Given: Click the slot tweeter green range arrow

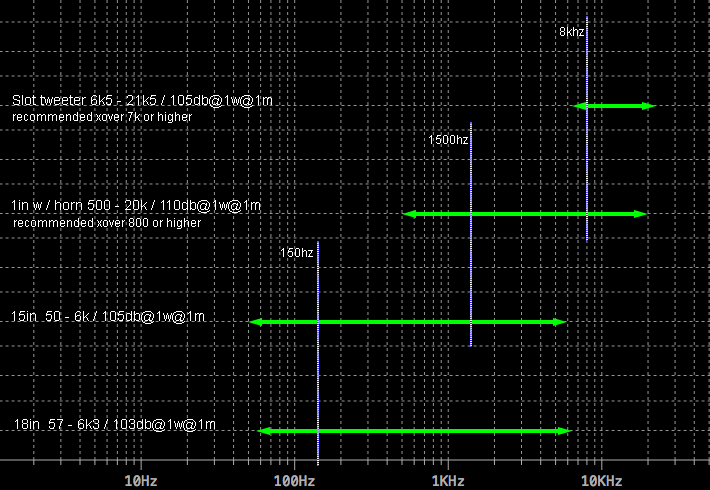Looking at the screenshot, I should (x=614, y=106).
